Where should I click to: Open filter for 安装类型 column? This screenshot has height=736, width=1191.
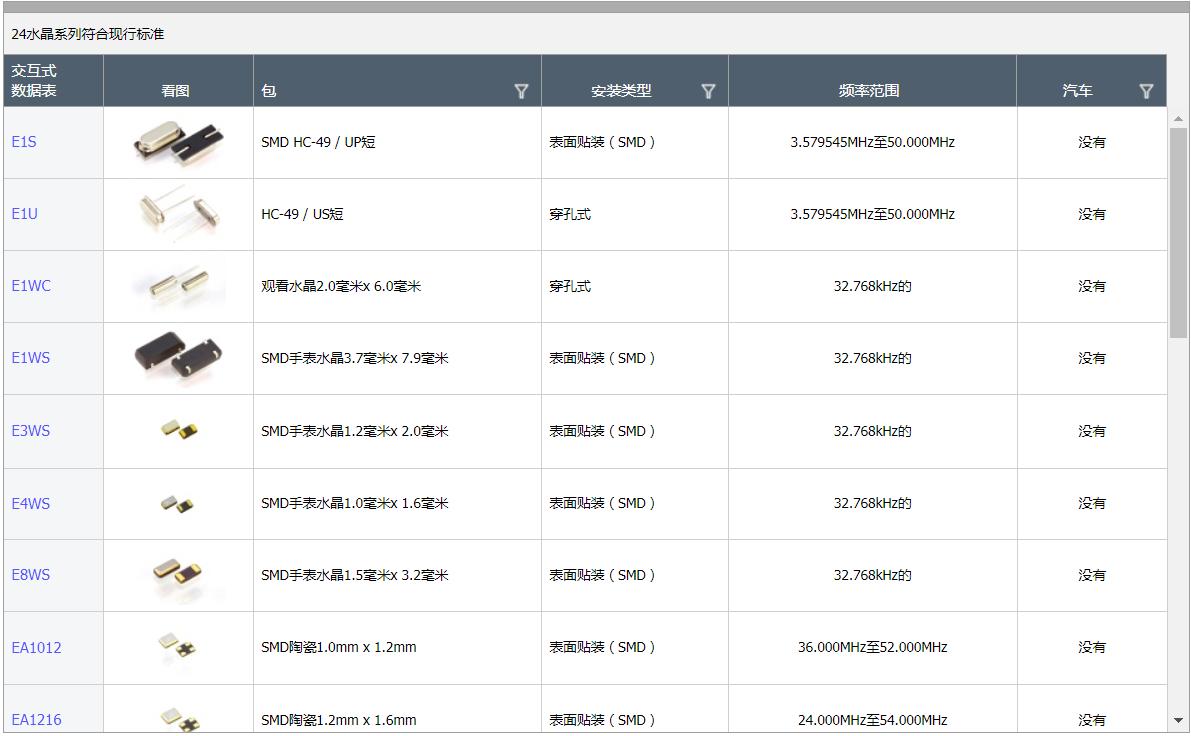coord(708,91)
